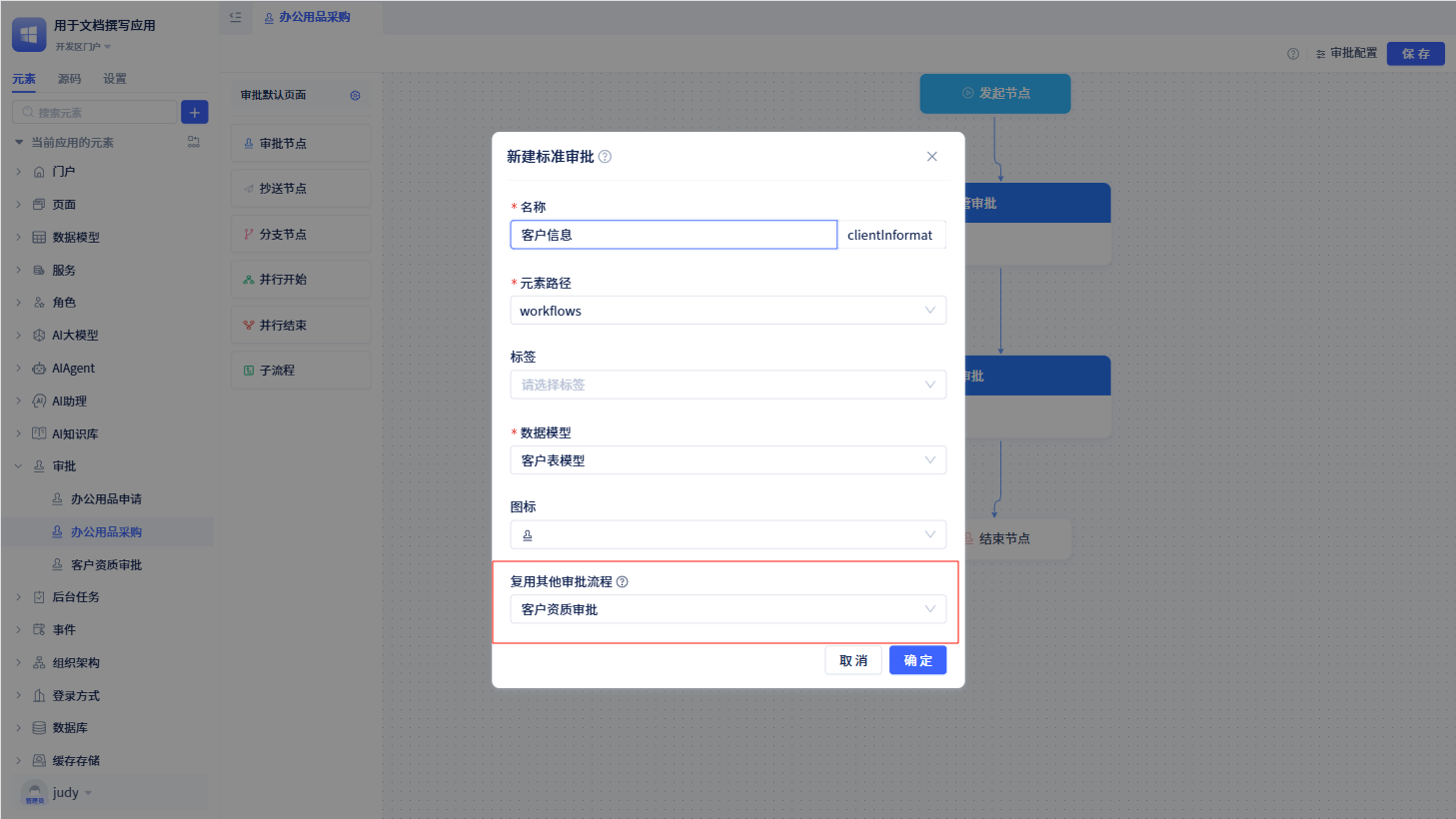Click the 名称 input field
The width and height of the screenshot is (1456, 819).
pos(674,235)
